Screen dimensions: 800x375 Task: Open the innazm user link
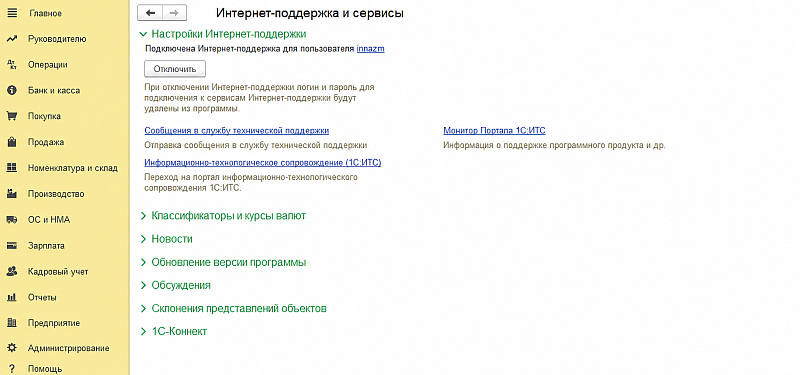click(x=370, y=49)
